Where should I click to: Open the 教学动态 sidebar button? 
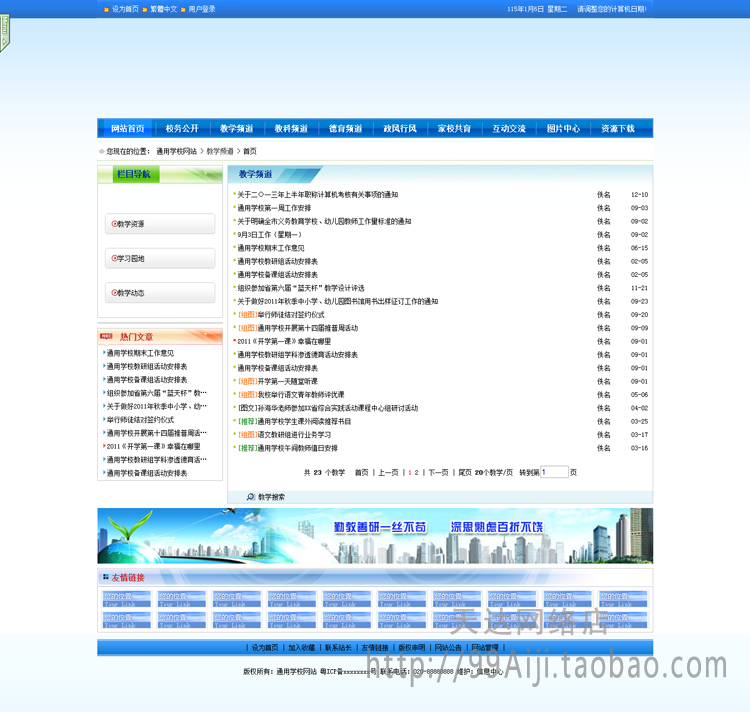tap(160, 293)
